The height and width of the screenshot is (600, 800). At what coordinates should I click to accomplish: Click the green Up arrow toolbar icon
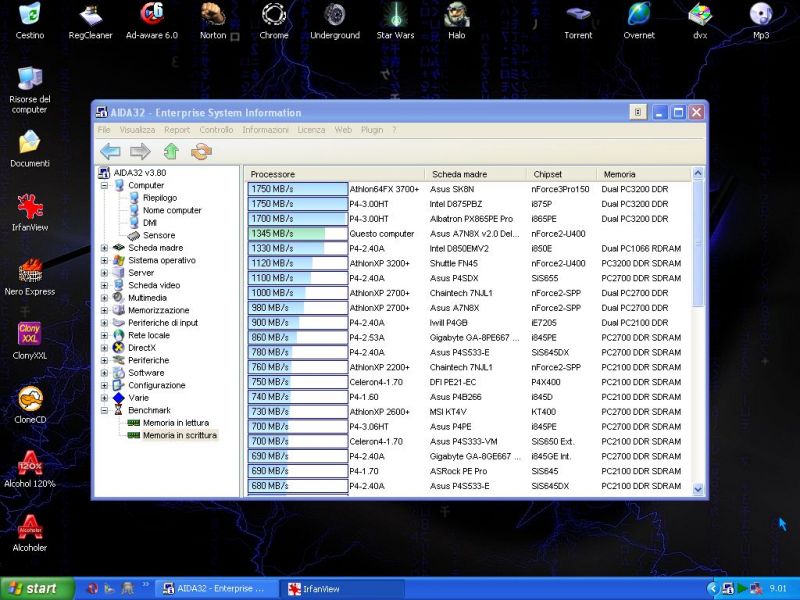point(171,152)
